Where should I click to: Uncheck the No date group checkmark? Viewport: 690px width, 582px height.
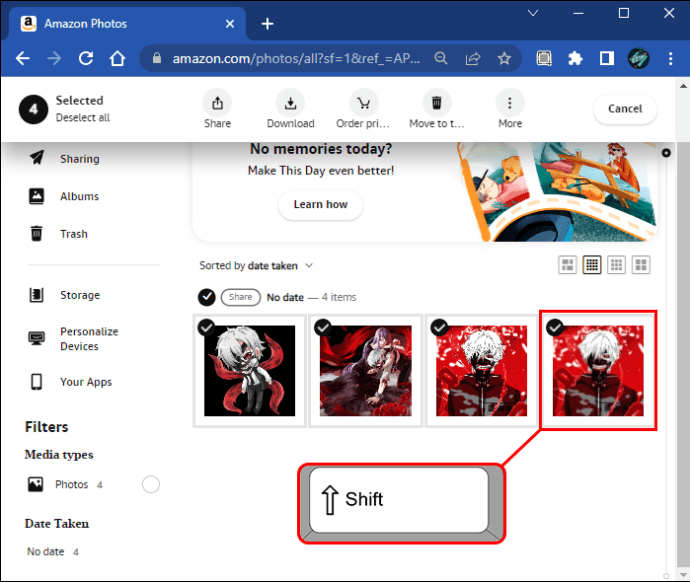point(206,297)
